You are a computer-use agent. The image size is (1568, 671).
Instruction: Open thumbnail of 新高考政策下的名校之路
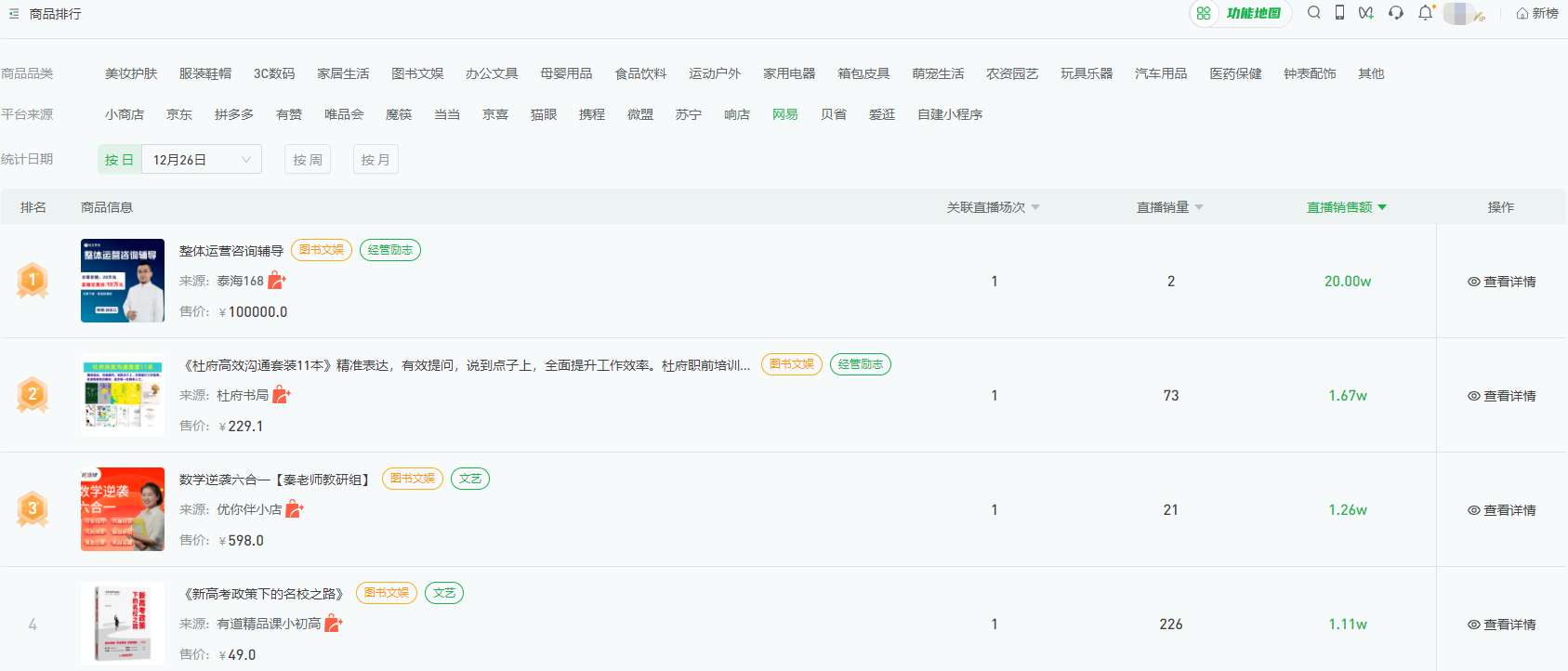[x=123, y=624]
